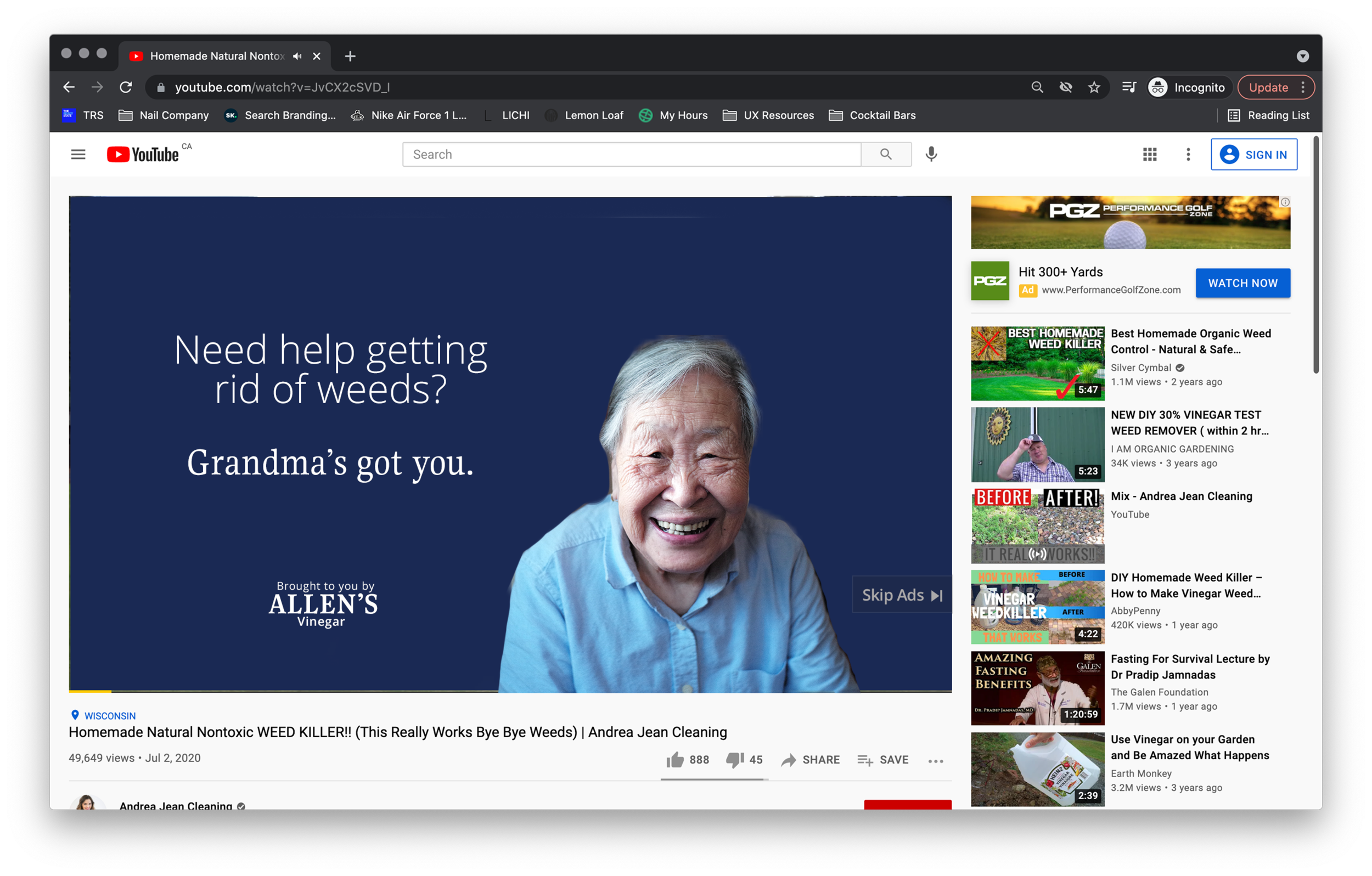
Task: Click the third-party cookies blocked eye icon
Action: tap(1065, 87)
